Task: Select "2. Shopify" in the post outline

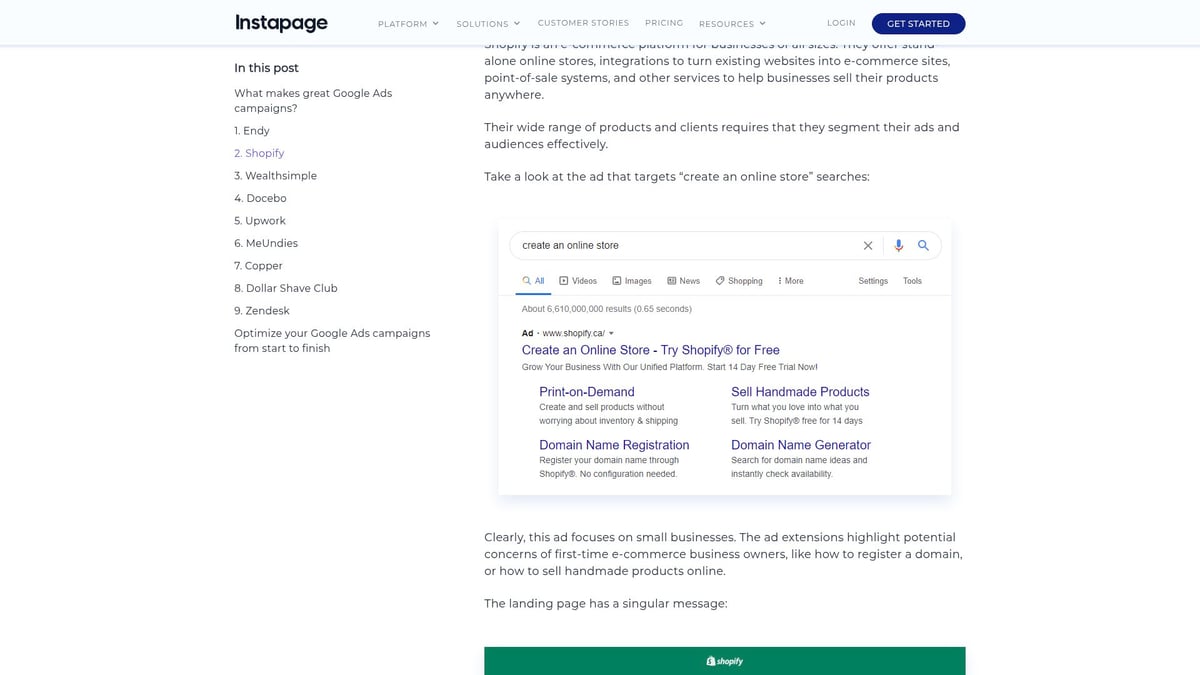Action: [258, 152]
